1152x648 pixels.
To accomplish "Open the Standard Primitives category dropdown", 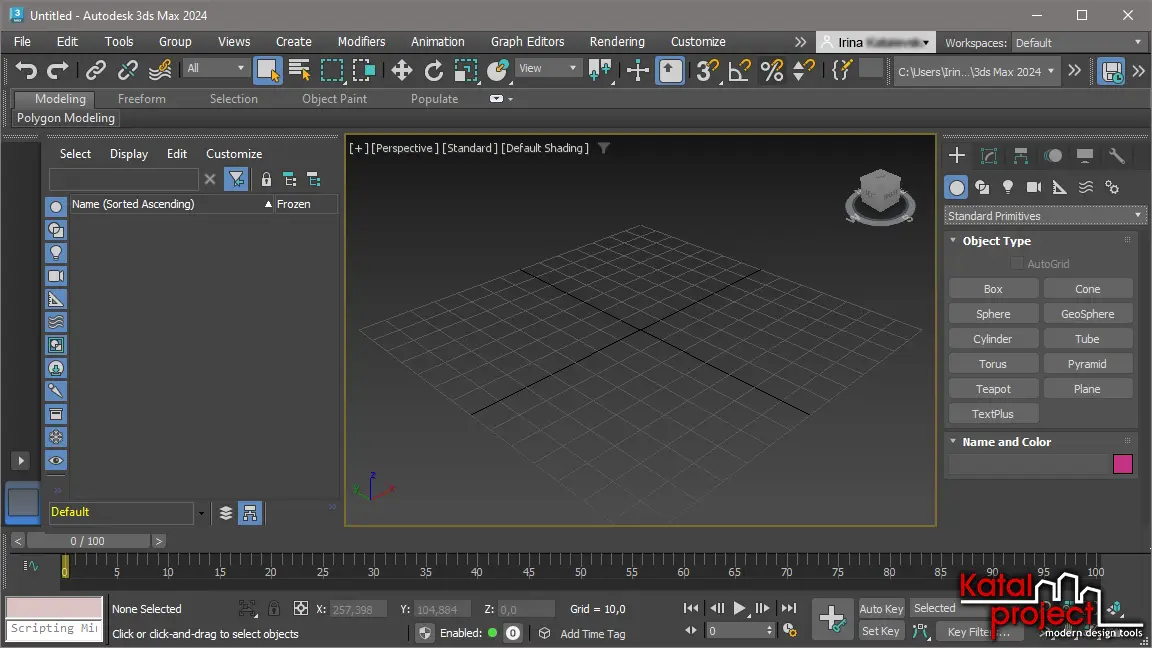I will pyautogui.click(x=1045, y=215).
